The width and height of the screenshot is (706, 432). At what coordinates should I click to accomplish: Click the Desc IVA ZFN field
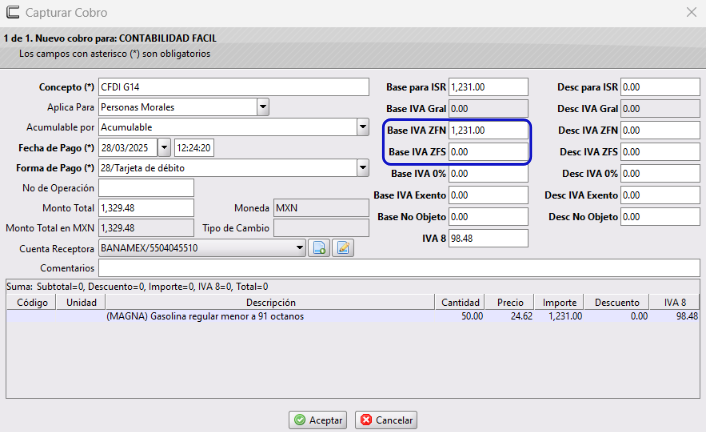pos(660,130)
